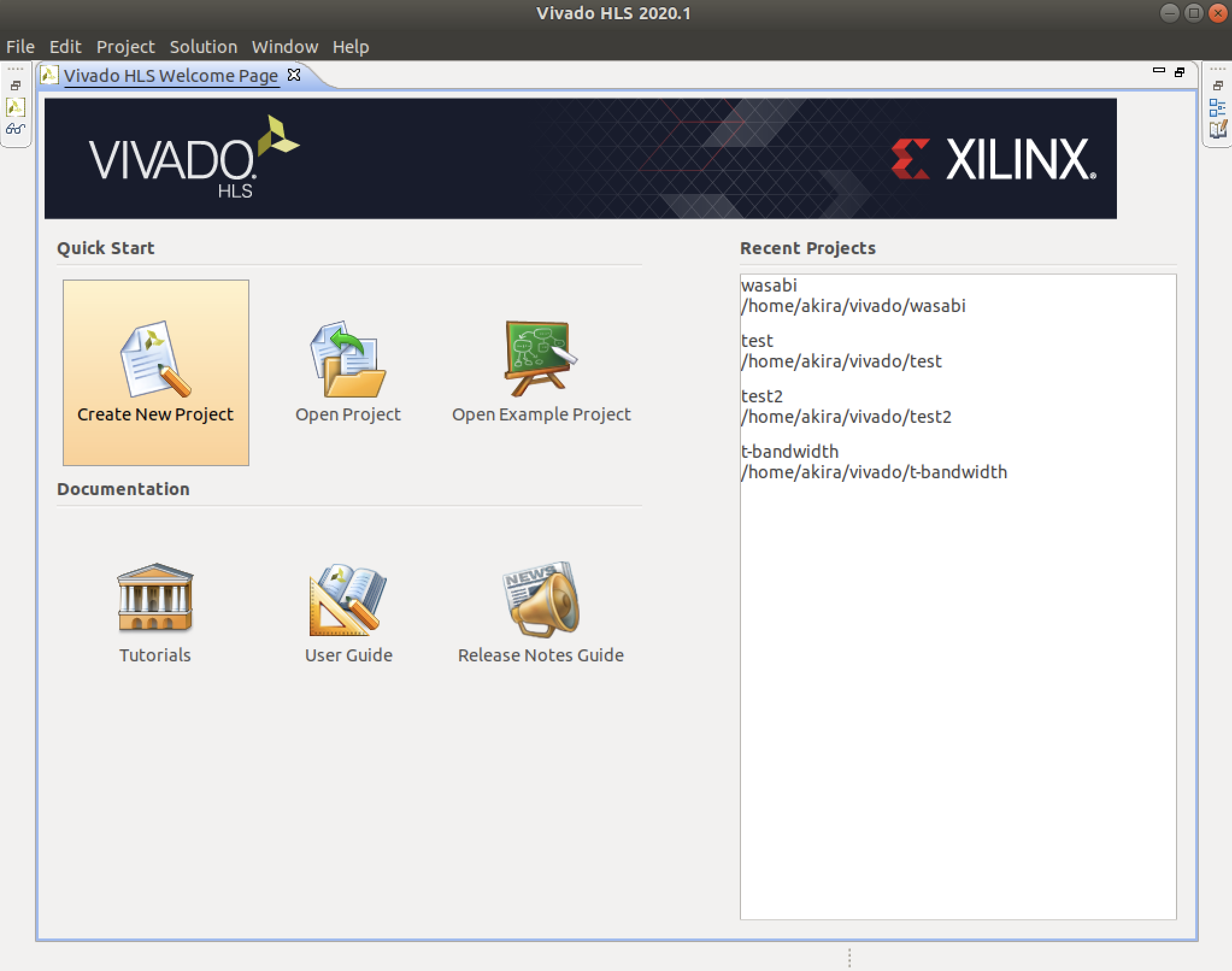Open the File menu

(x=20, y=47)
